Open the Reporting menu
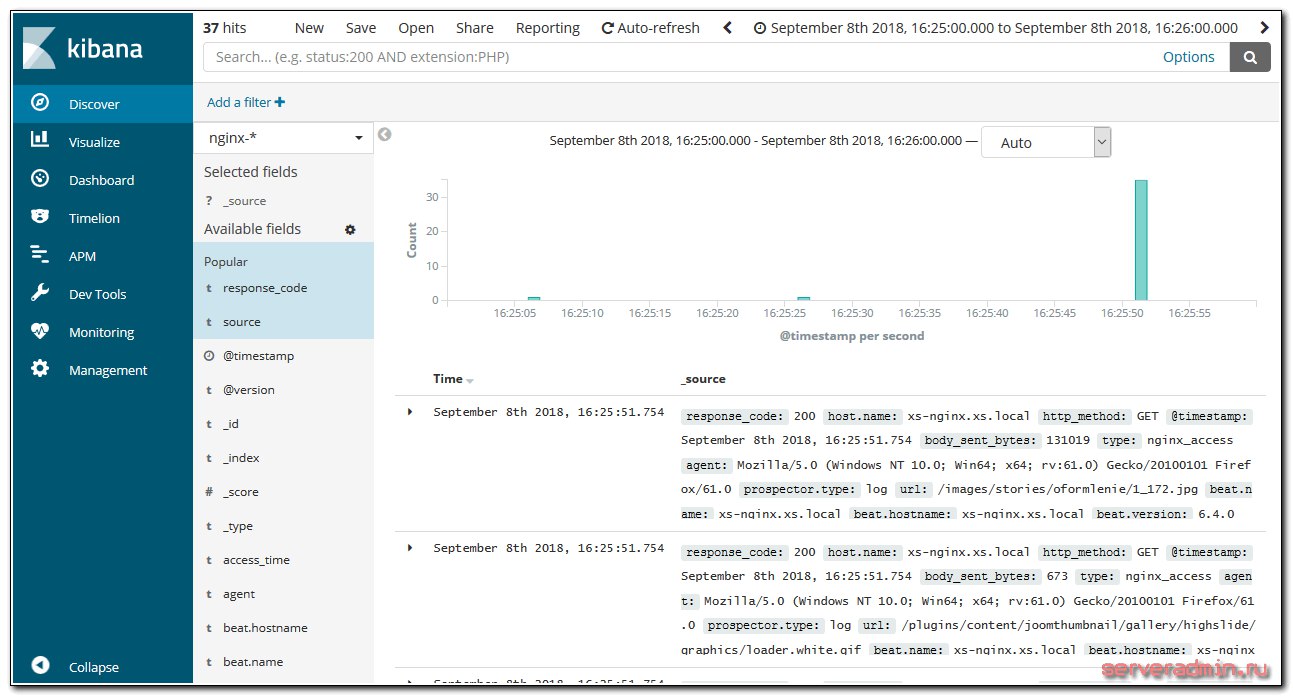Screen dimensions: 1293x697 click(548, 28)
